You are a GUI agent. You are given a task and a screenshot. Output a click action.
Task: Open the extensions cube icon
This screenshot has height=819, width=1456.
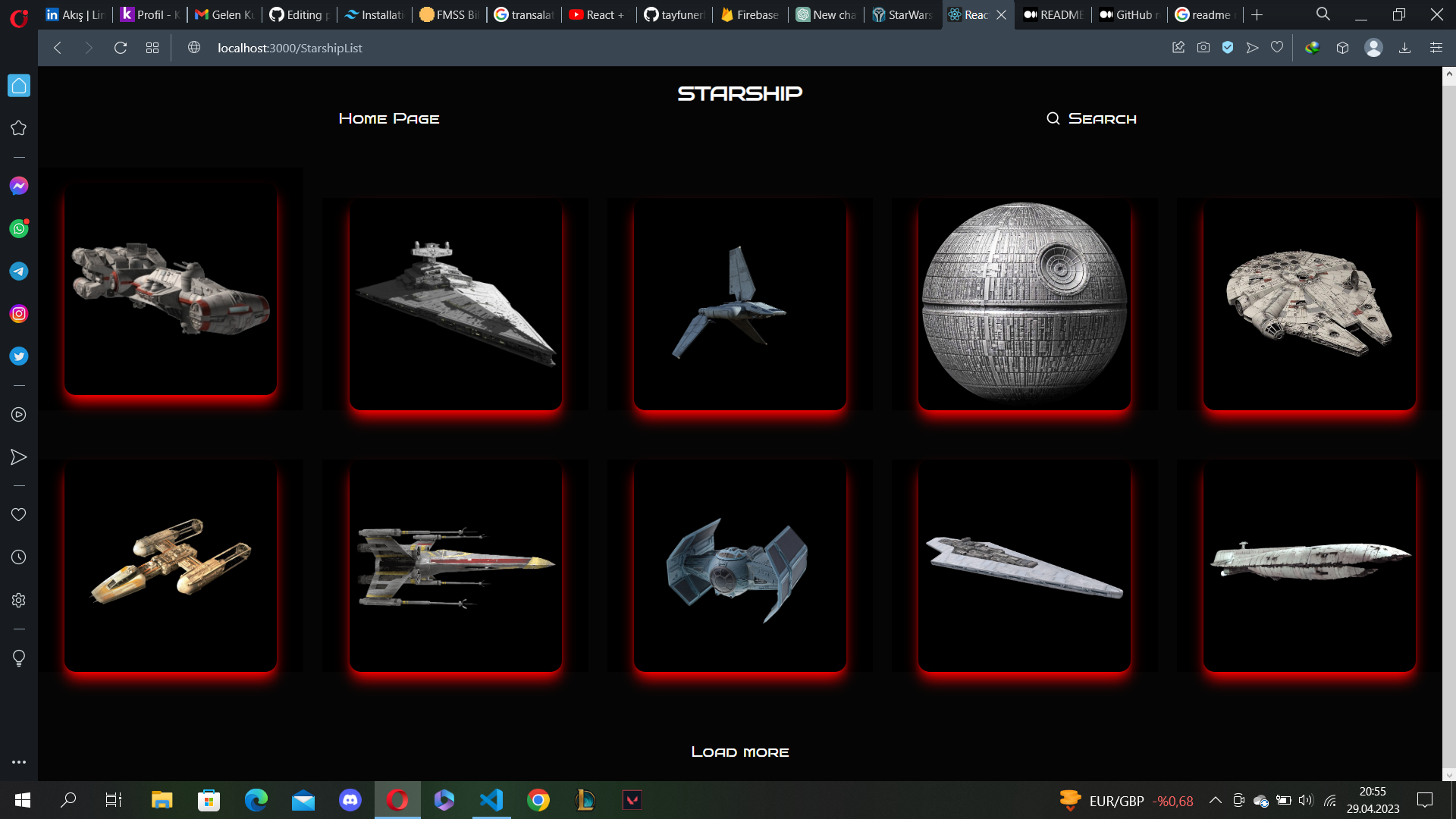click(x=1342, y=48)
